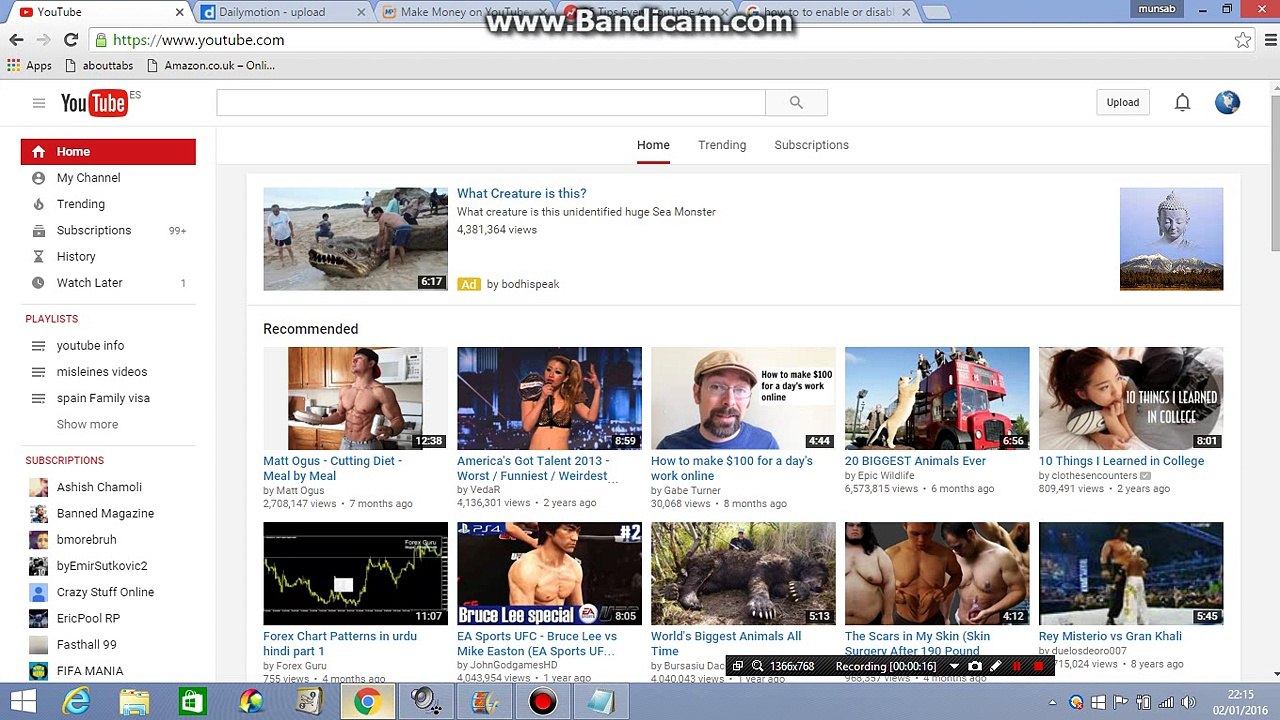The image size is (1280, 720).
Task: Launch Internet Explorer from the taskbar
Action: (77, 702)
